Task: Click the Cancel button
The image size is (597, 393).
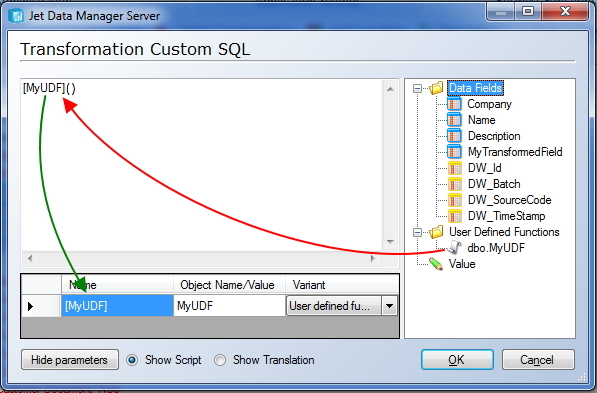Action: 538,360
